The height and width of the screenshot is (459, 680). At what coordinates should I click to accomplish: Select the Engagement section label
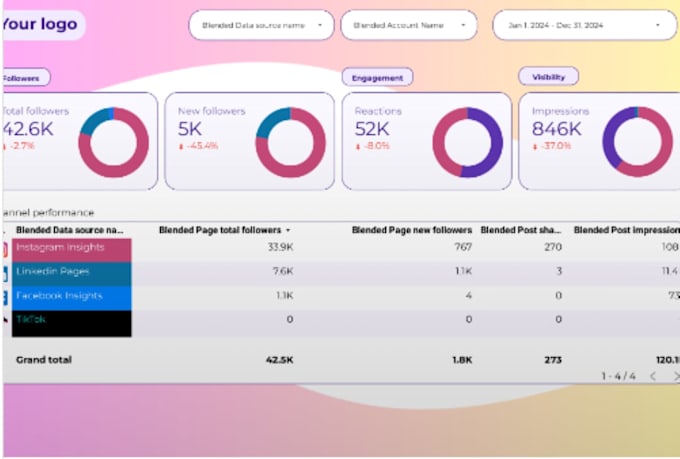377,78
